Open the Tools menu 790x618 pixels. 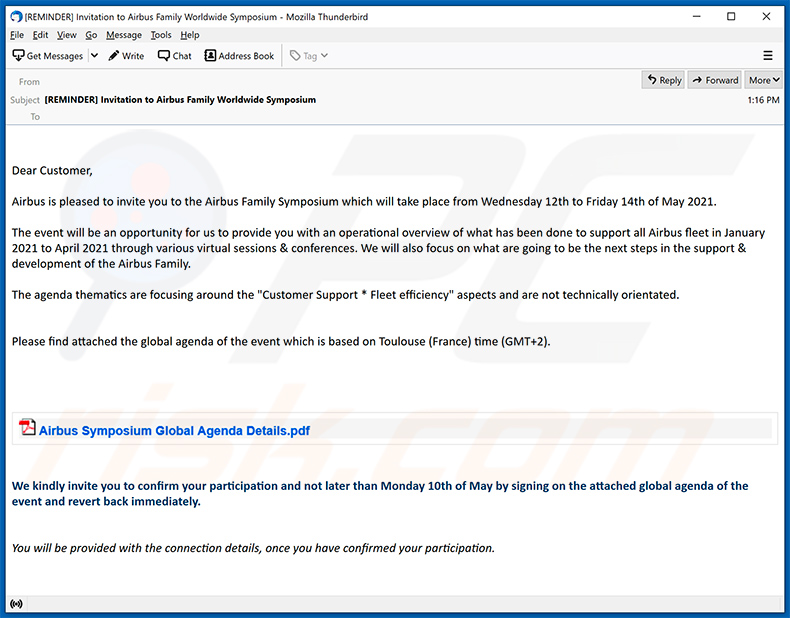pyautogui.click(x=161, y=35)
